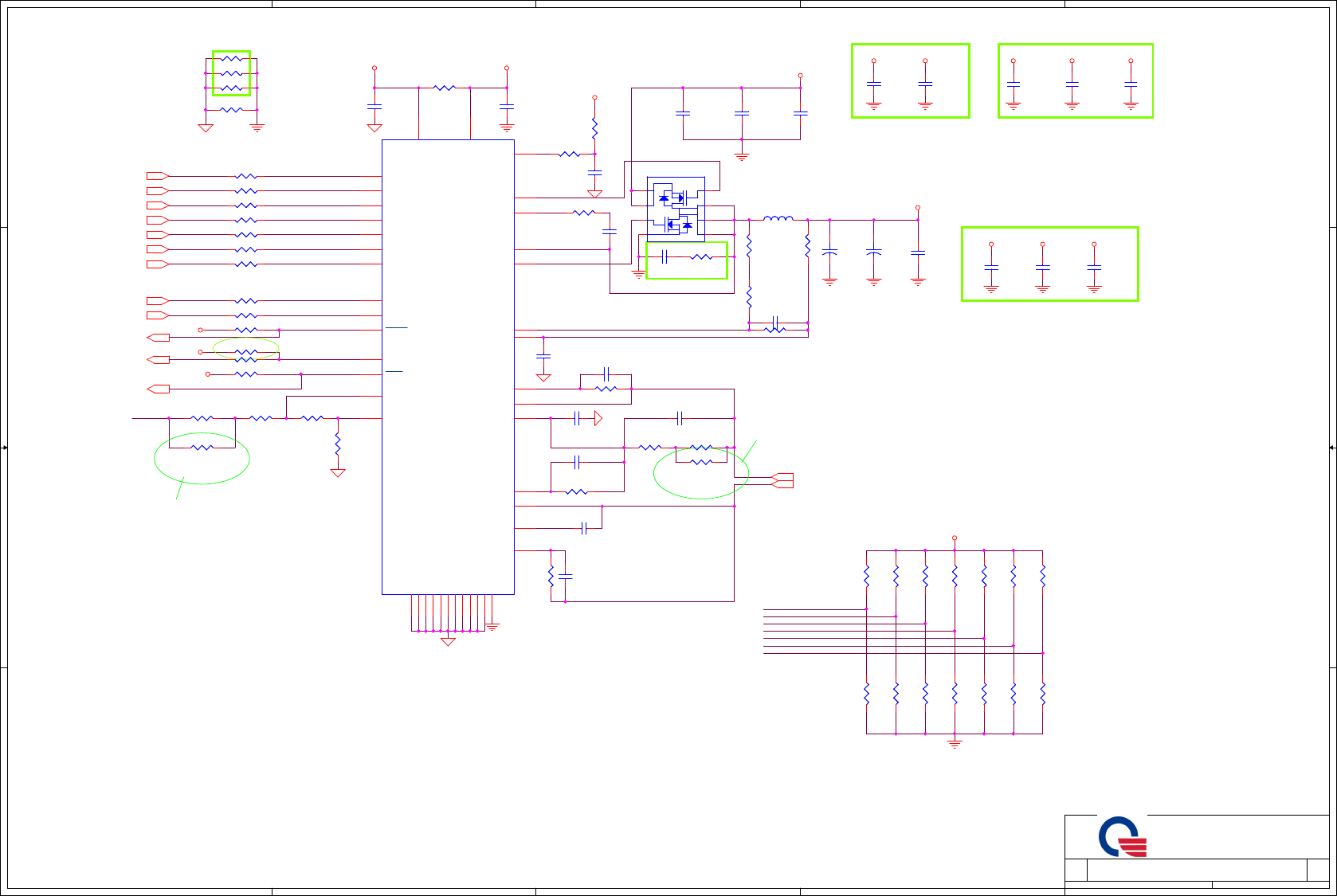Click the power node atop the inductor output rail
The height and width of the screenshot is (896, 1337).
tap(918, 208)
